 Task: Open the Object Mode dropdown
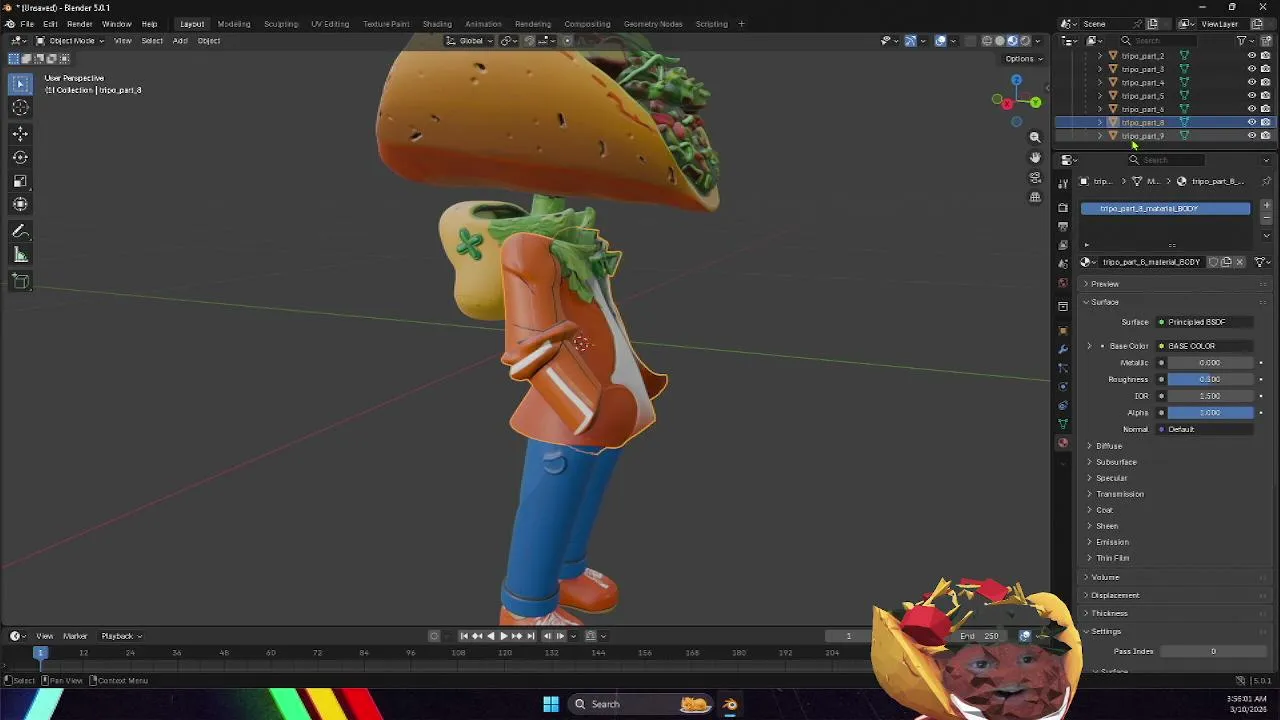[x=70, y=41]
